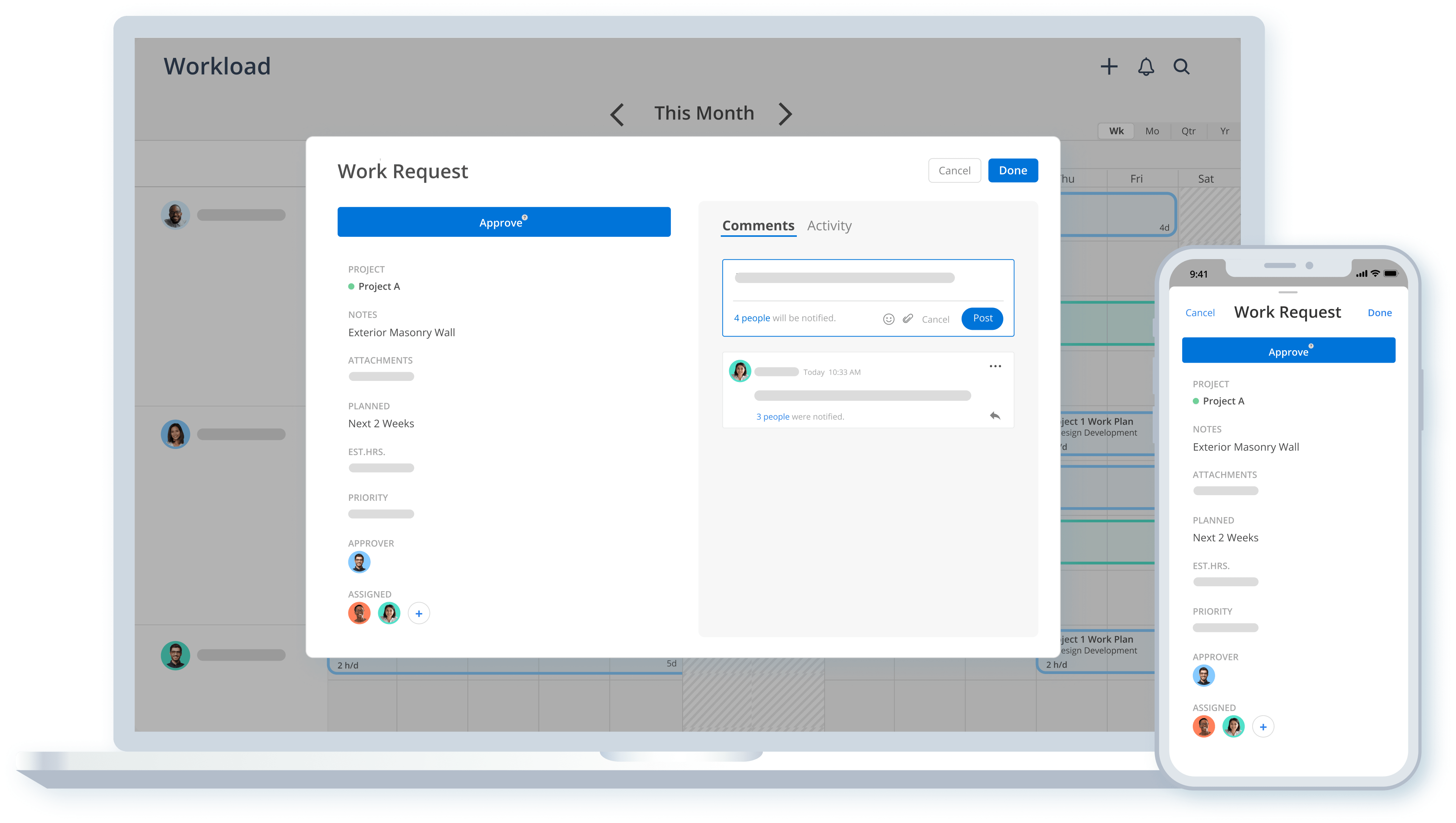
Task: Click the search magnifier icon
Action: pyautogui.click(x=1181, y=67)
